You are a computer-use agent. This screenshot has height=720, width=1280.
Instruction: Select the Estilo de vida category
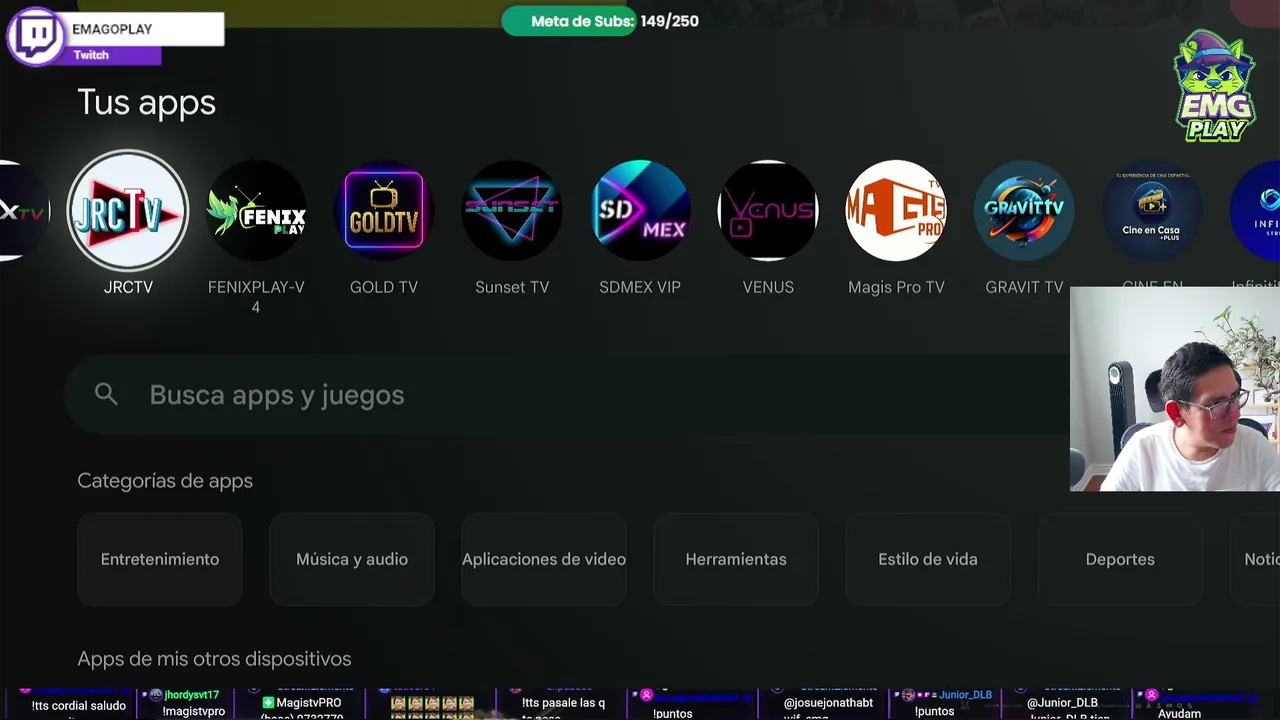(x=928, y=559)
